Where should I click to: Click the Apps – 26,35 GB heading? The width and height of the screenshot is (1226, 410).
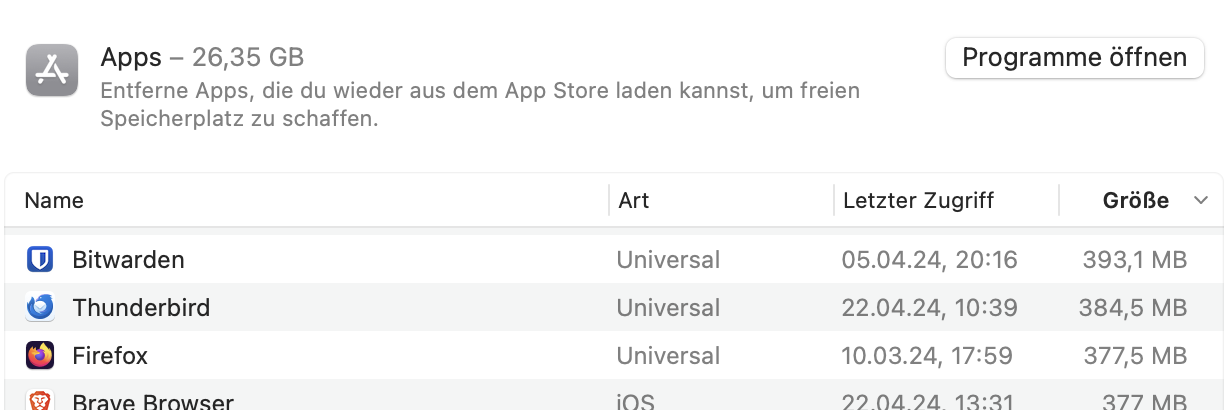(x=202, y=57)
